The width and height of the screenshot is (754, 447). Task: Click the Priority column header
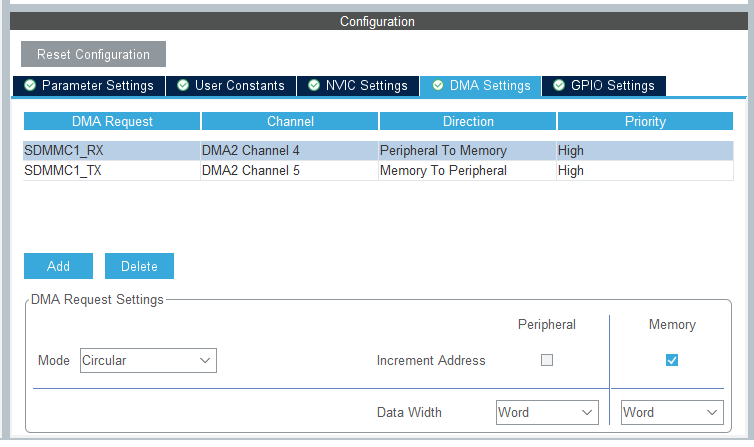coord(645,121)
